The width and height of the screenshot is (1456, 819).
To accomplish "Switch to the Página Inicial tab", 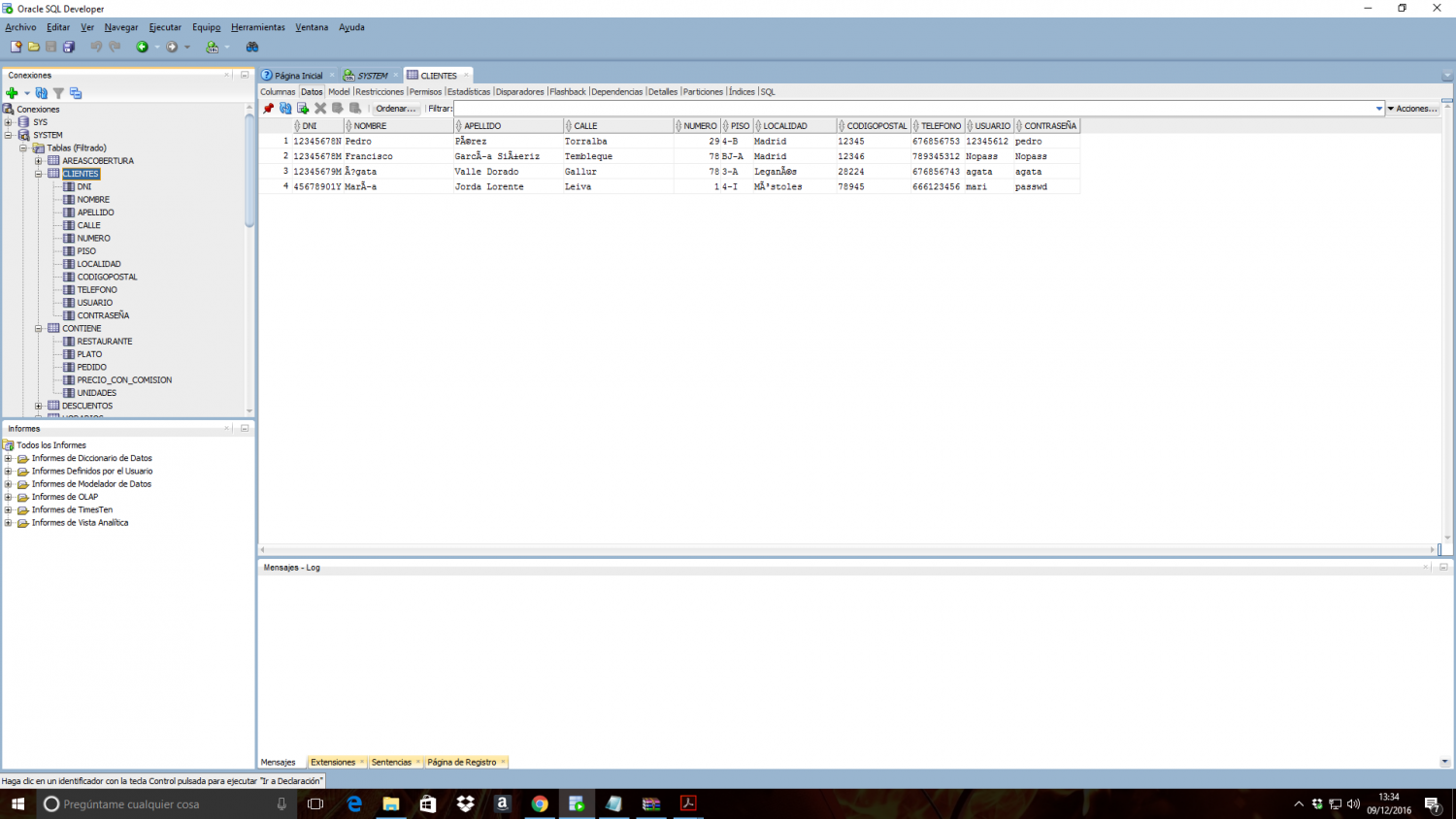I will pos(298,75).
